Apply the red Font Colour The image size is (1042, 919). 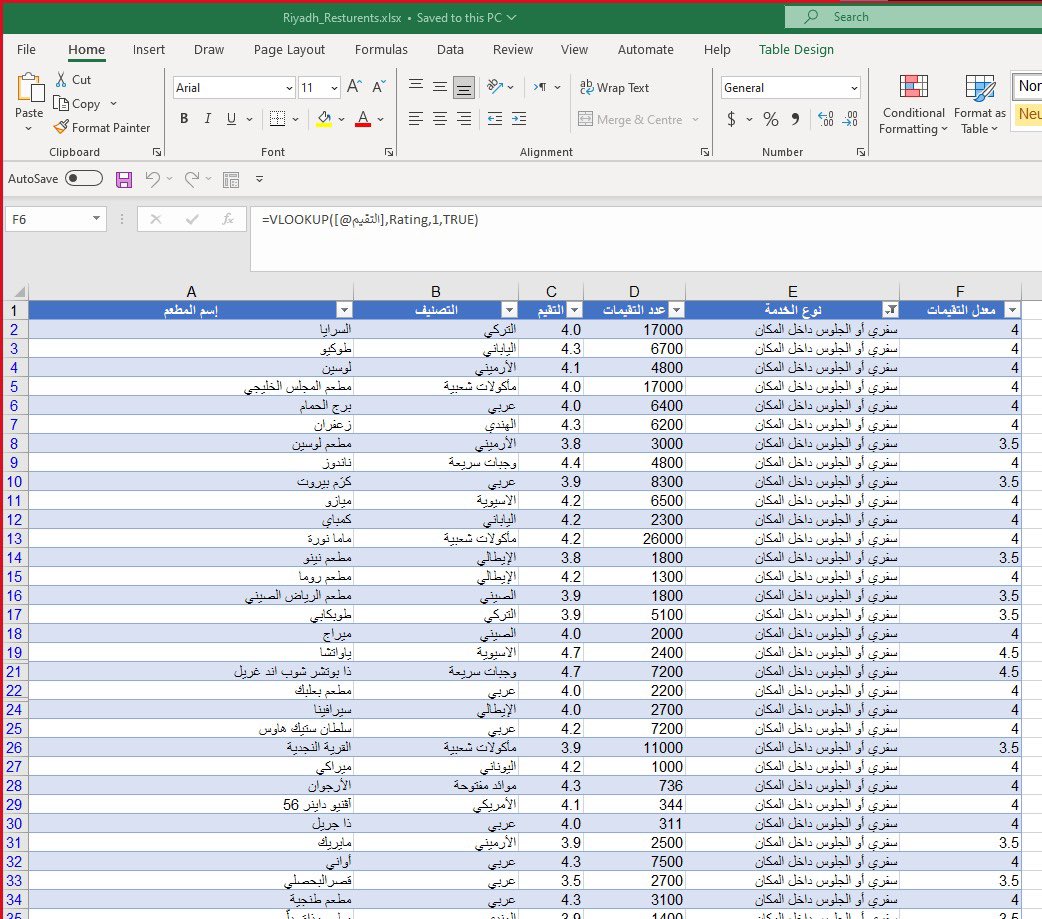pyautogui.click(x=363, y=119)
